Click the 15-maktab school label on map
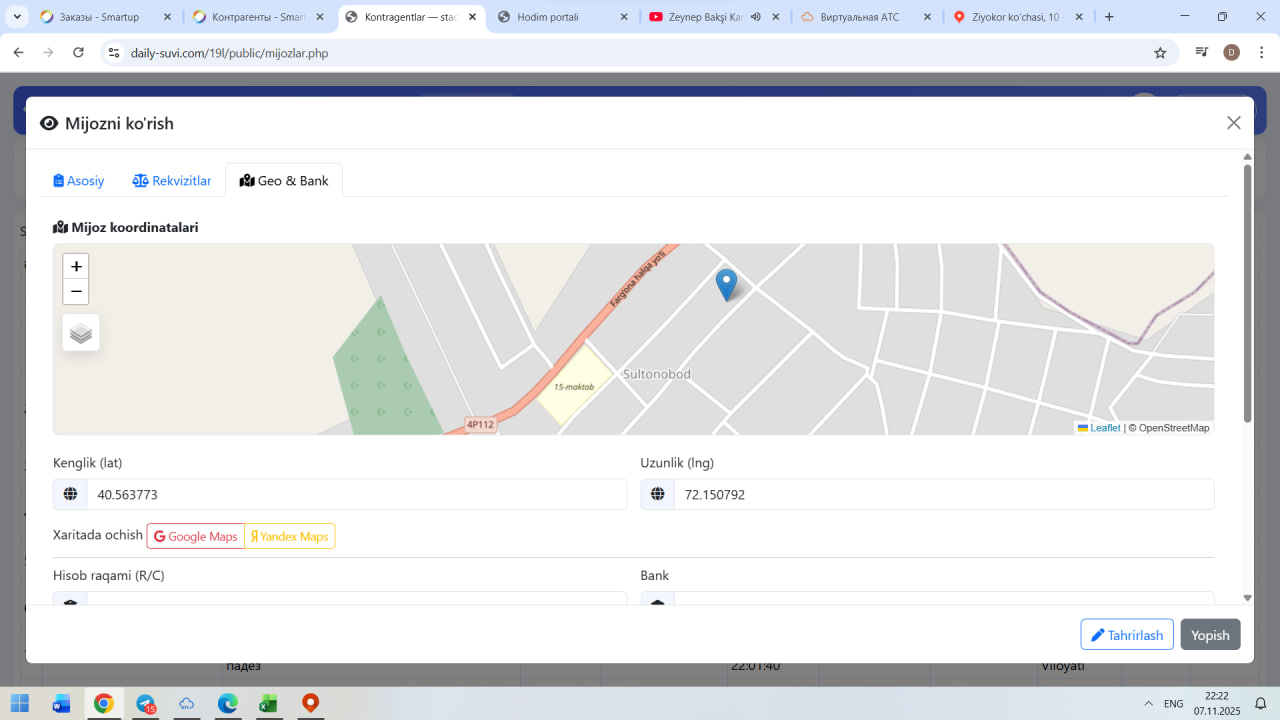1280x720 pixels. tap(574, 387)
